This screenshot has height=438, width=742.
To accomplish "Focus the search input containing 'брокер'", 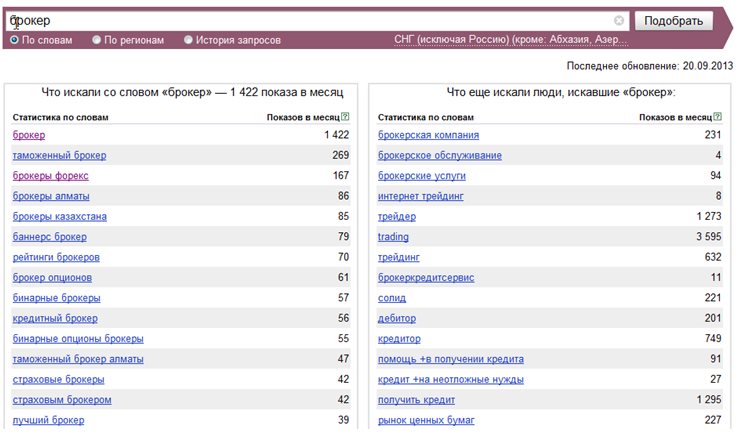I will (310, 21).
